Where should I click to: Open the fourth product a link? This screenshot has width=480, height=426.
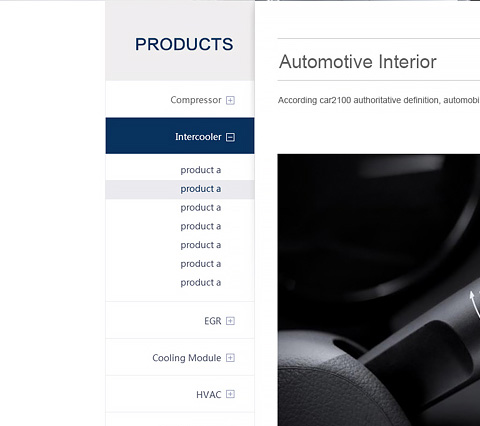201,226
